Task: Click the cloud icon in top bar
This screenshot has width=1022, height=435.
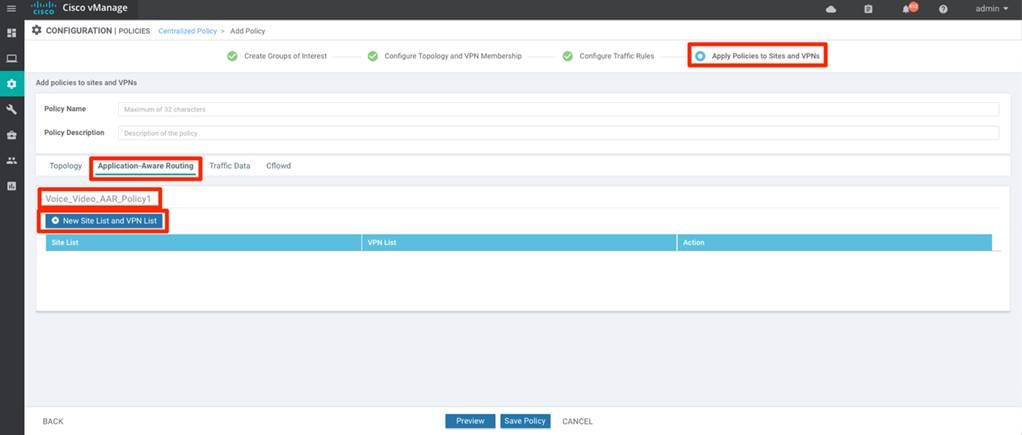Action: (x=830, y=9)
